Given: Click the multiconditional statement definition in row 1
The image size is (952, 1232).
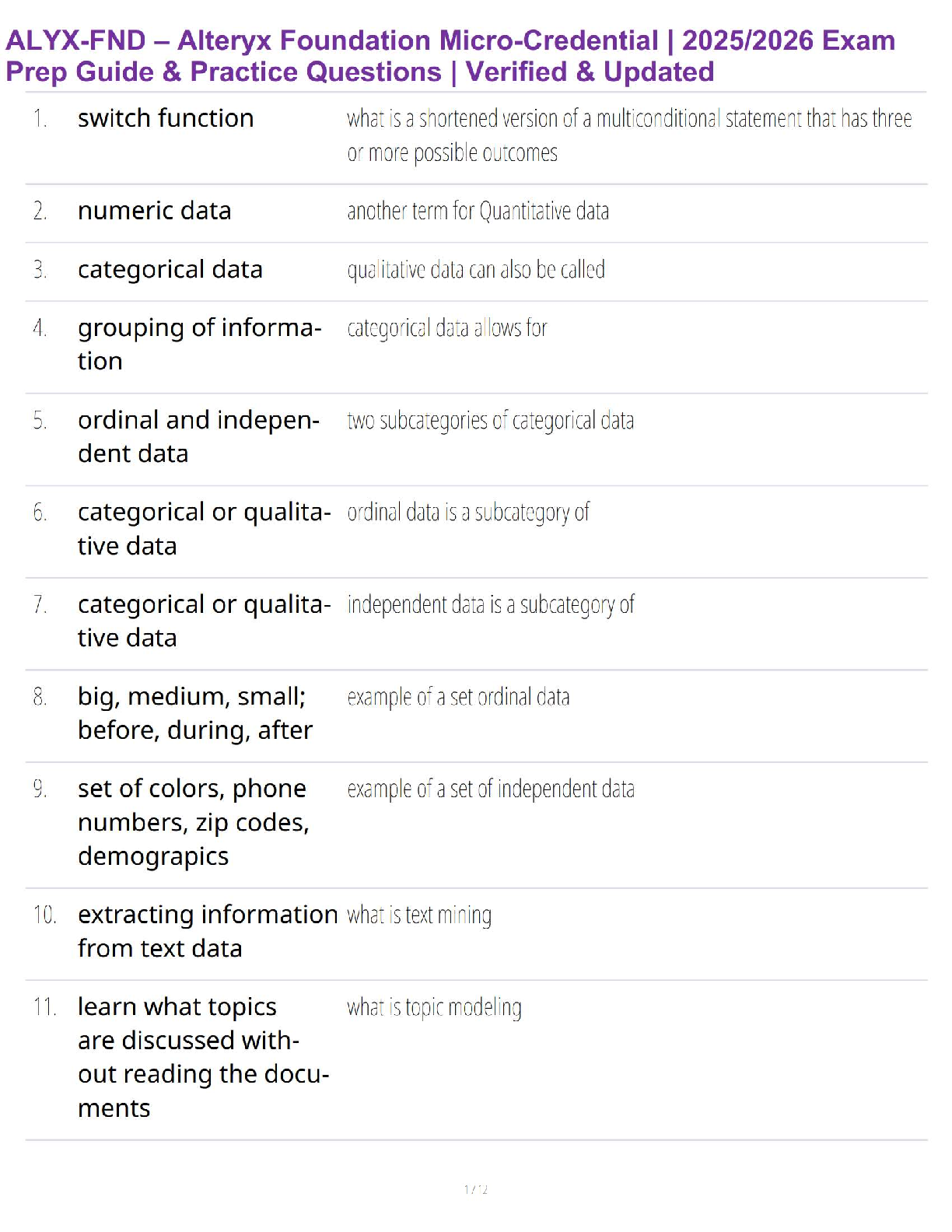Looking at the screenshot, I should (628, 135).
